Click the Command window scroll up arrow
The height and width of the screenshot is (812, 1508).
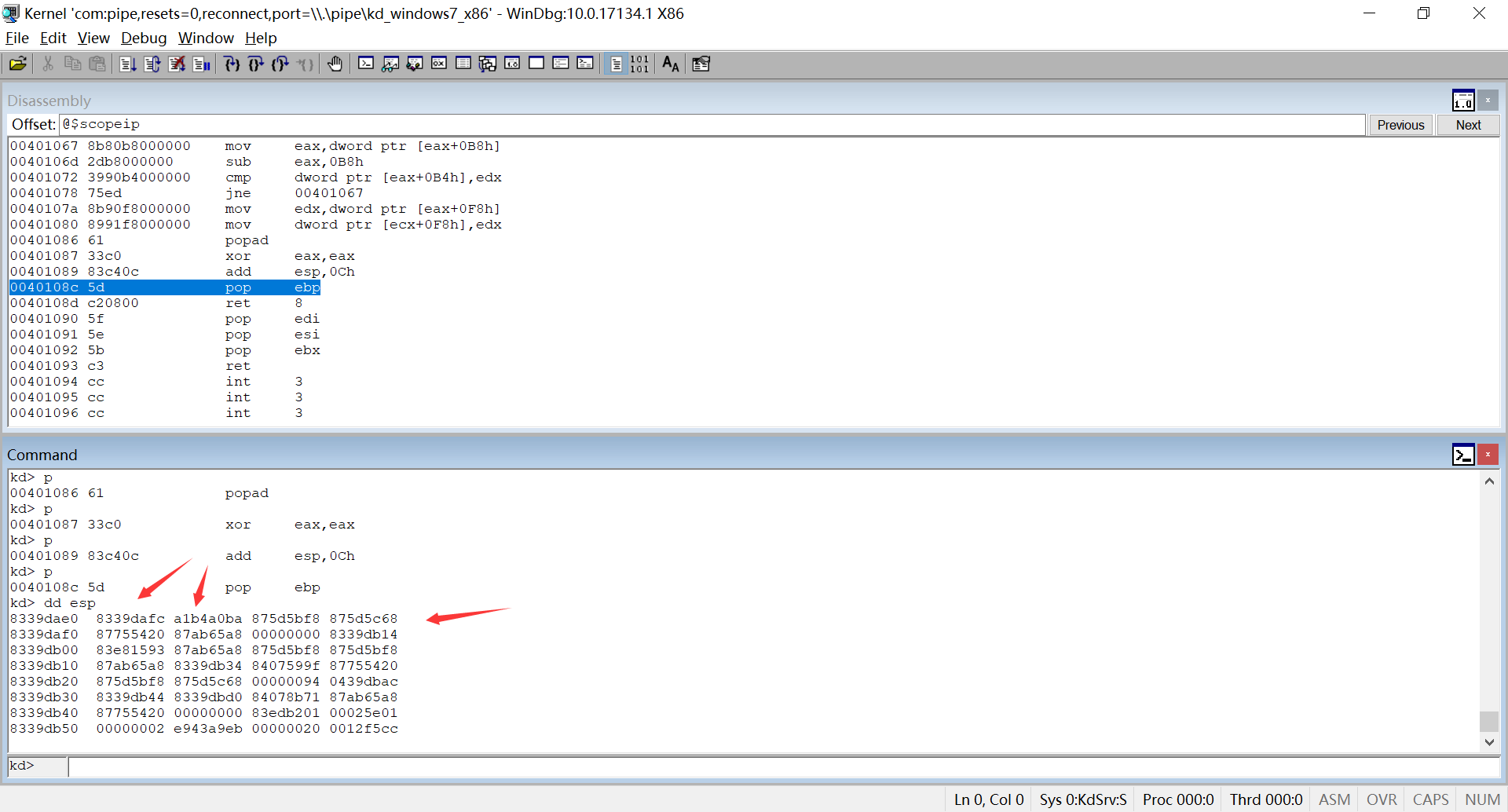pos(1489,481)
